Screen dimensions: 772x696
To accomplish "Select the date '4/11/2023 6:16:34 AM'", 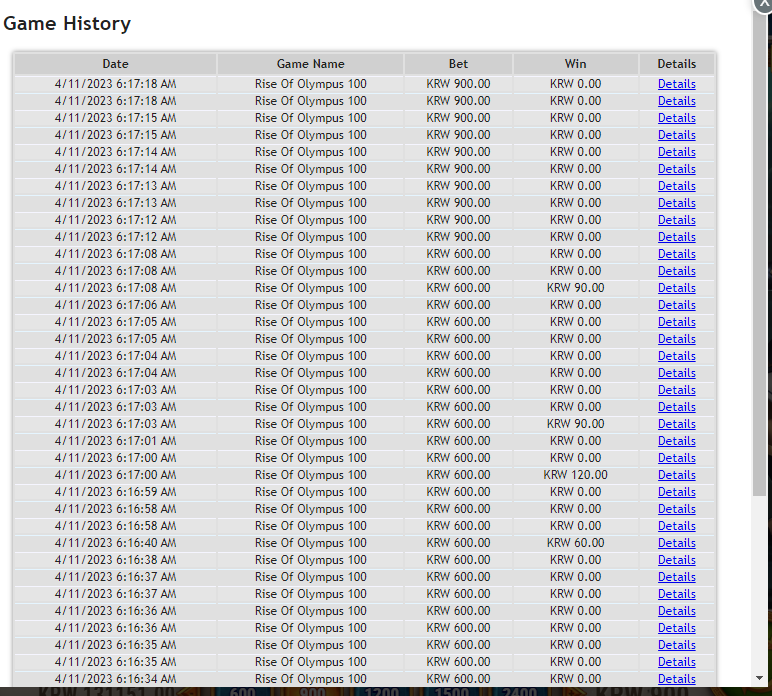I will pyautogui.click(x=115, y=679).
